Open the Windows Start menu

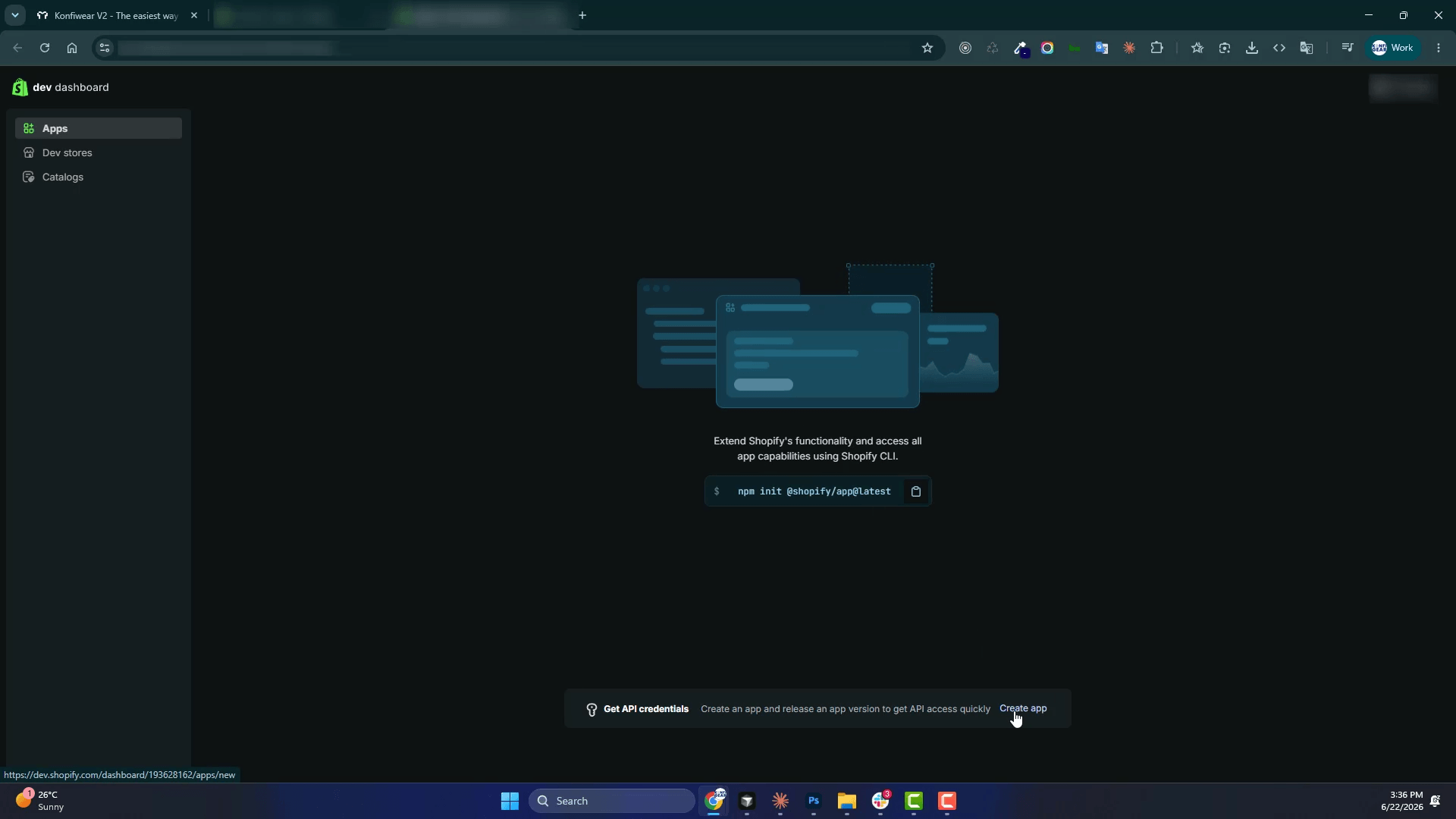pos(510,801)
